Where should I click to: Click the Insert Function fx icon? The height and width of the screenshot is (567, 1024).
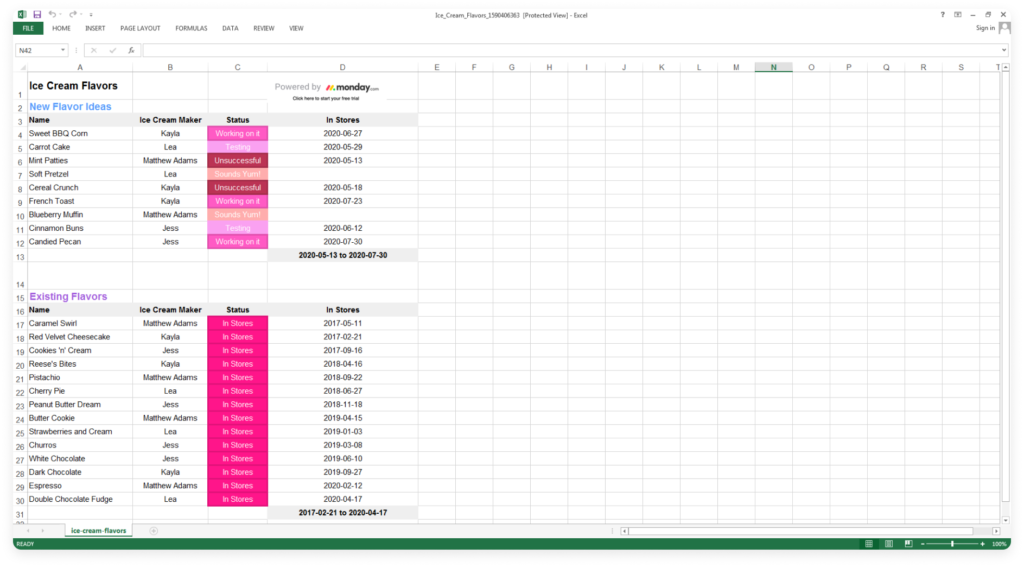click(130, 50)
